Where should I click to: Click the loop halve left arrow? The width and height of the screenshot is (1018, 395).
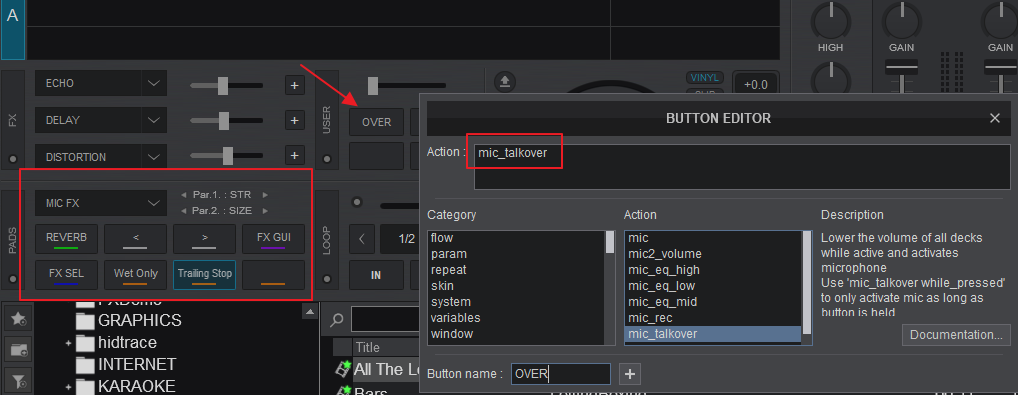362,238
